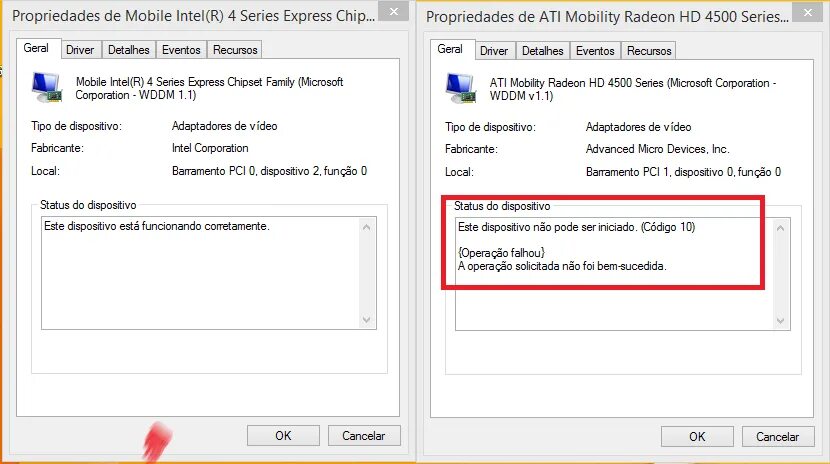Switch to Detalhes tab in Intel properties
Screen dimensions: 830x464
(x=129, y=50)
